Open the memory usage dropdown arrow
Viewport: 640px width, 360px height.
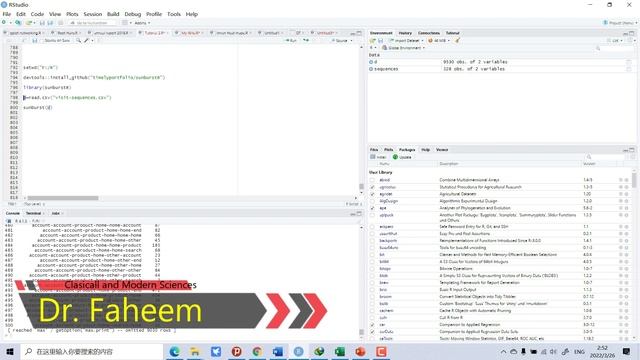coord(449,40)
